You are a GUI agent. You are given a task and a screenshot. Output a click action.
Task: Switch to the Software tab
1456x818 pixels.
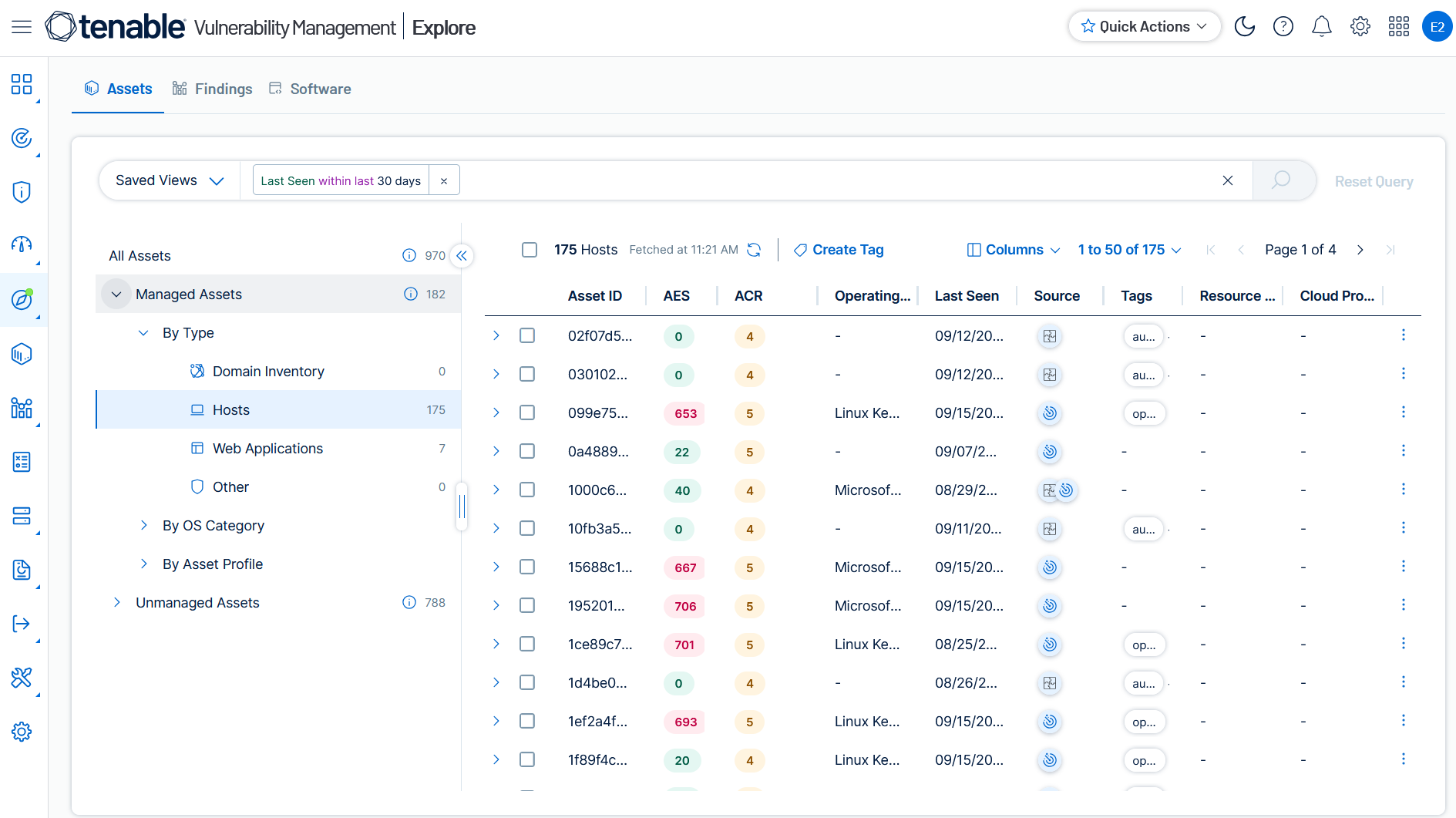(x=310, y=89)
